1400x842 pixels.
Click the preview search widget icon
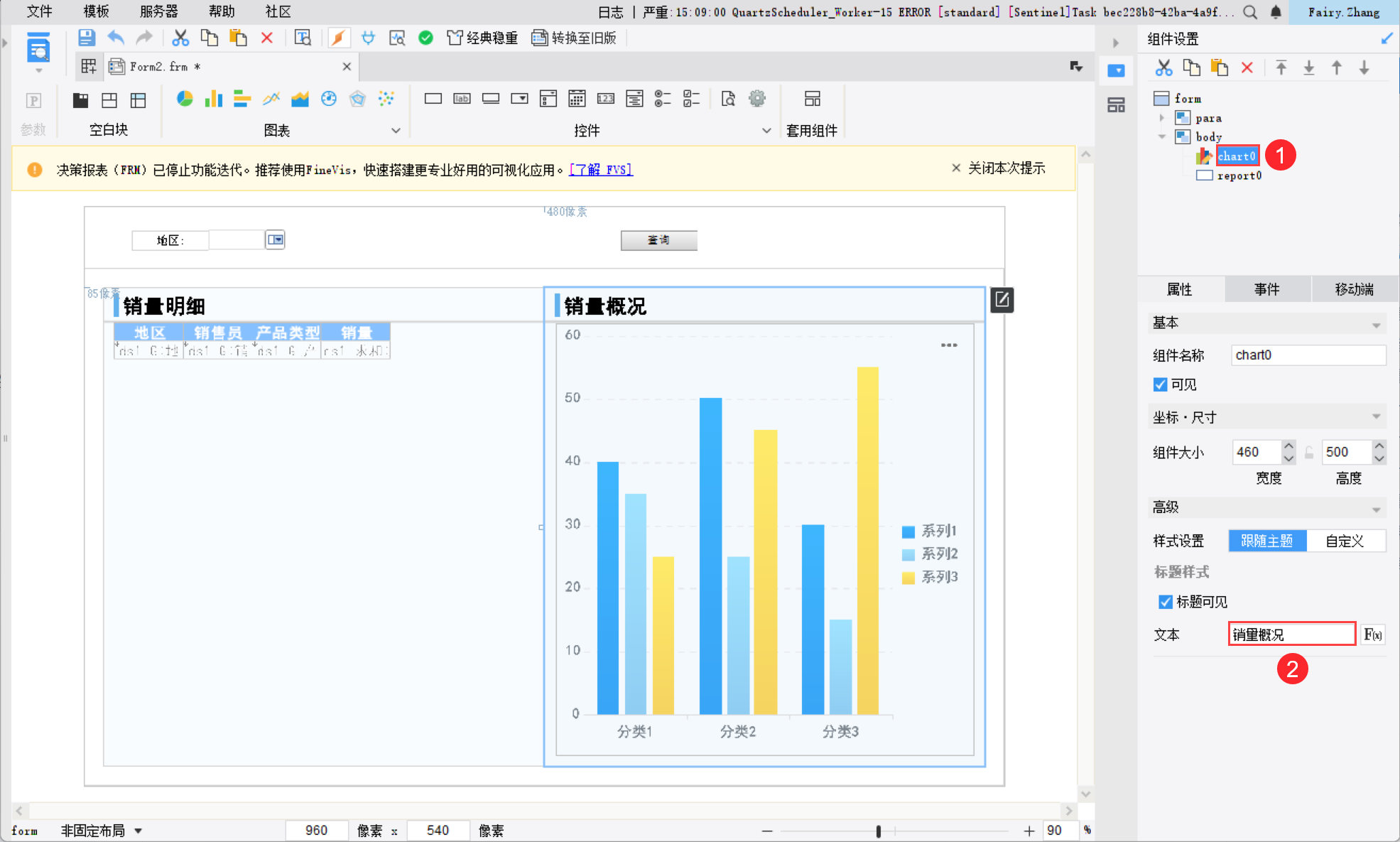[728, 99]
